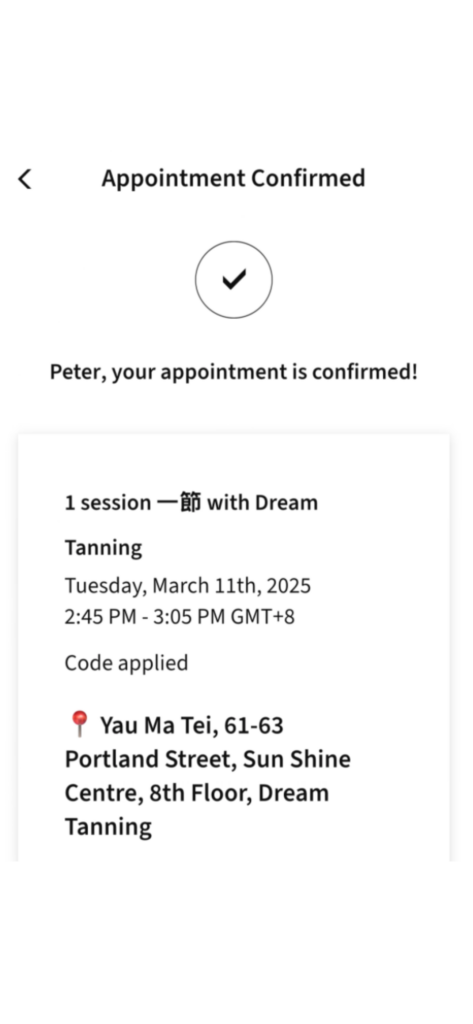The width and height of the screenshot is (473, 1024).
Task: Go back using the left chevron arrow
Action: [x=25, y=178]
